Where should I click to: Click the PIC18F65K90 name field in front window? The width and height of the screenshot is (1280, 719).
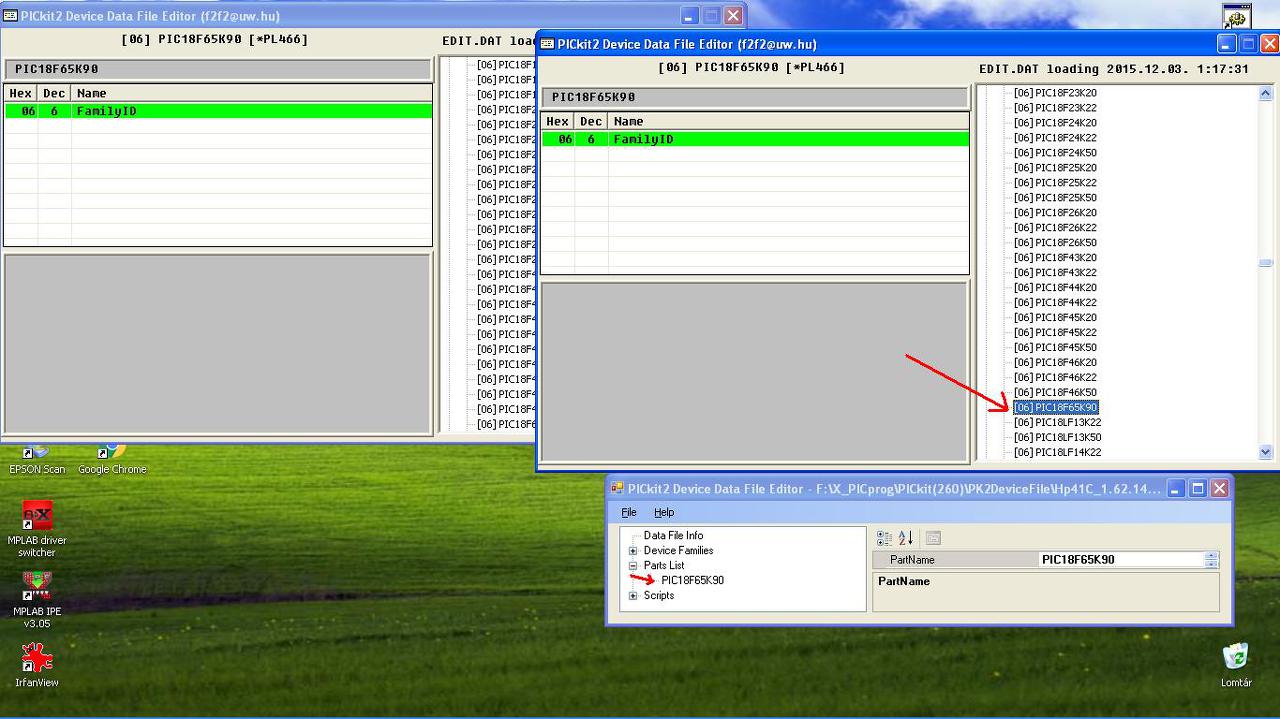[x=755, y=97]
